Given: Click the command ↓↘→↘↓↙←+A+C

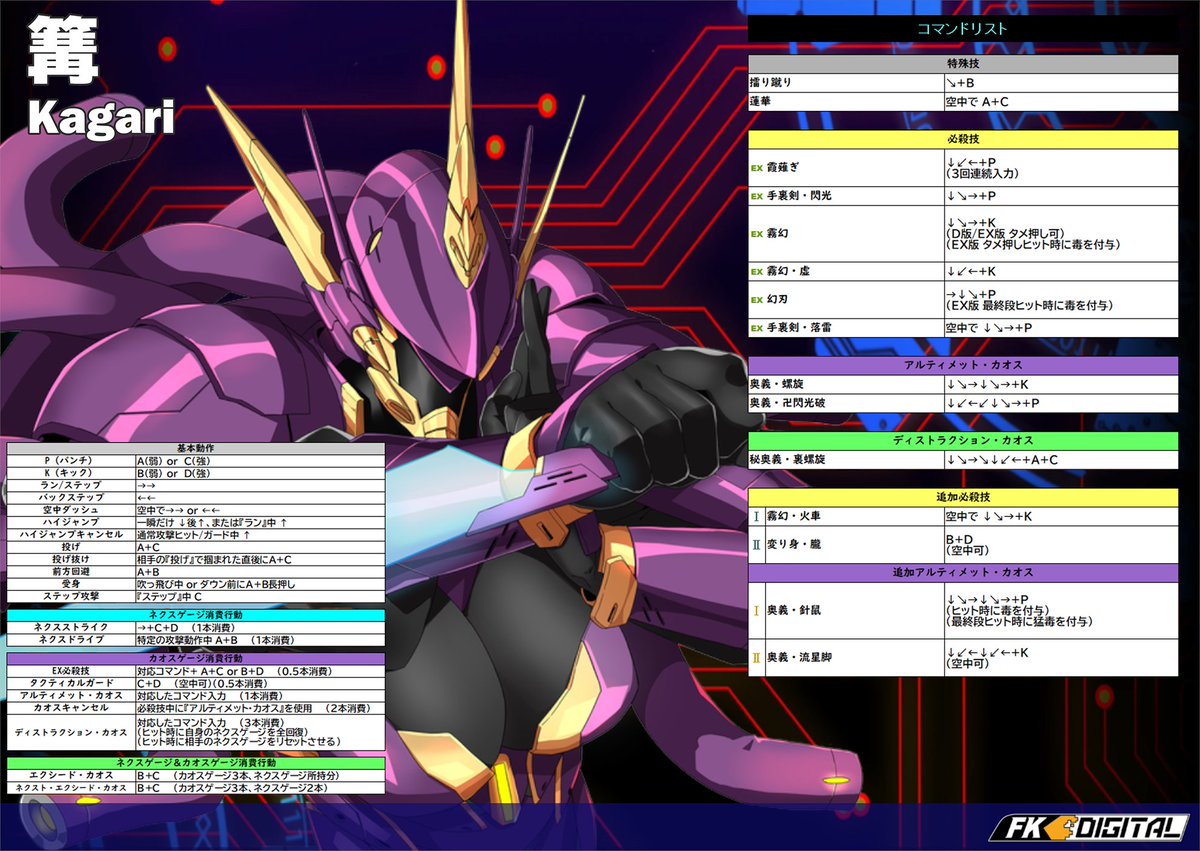Looking at the screenshot, I should [x=1002, y=460].
